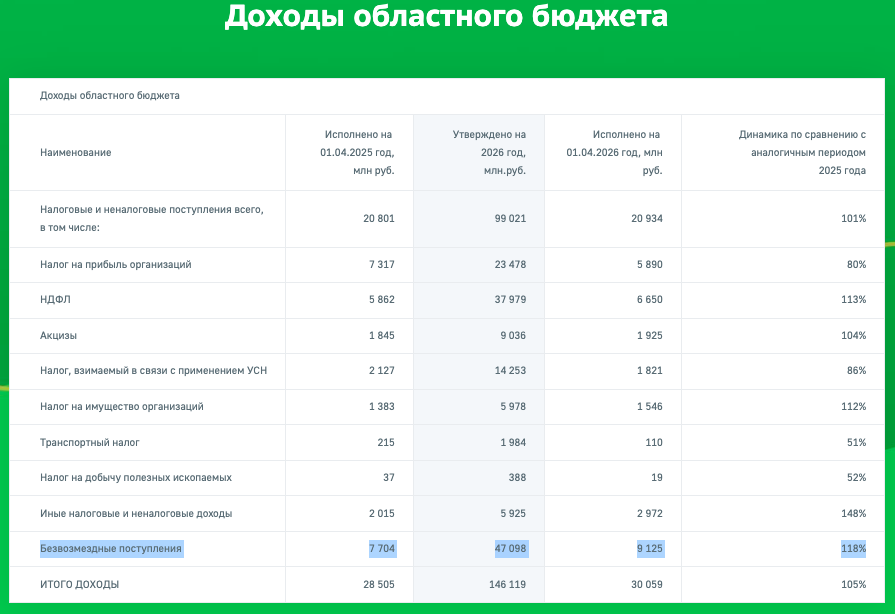Select the "Наименование" column header
Viewport: 895px width, 614px height.
[x=75, y=152]
